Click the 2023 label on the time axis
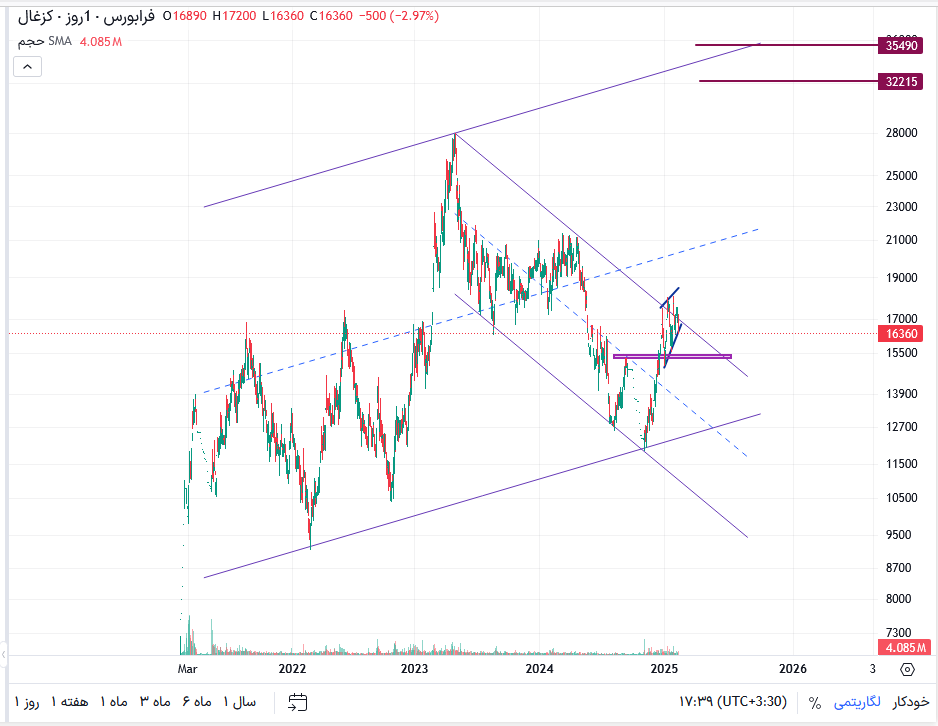938x726 pixels. pos(415,669)
